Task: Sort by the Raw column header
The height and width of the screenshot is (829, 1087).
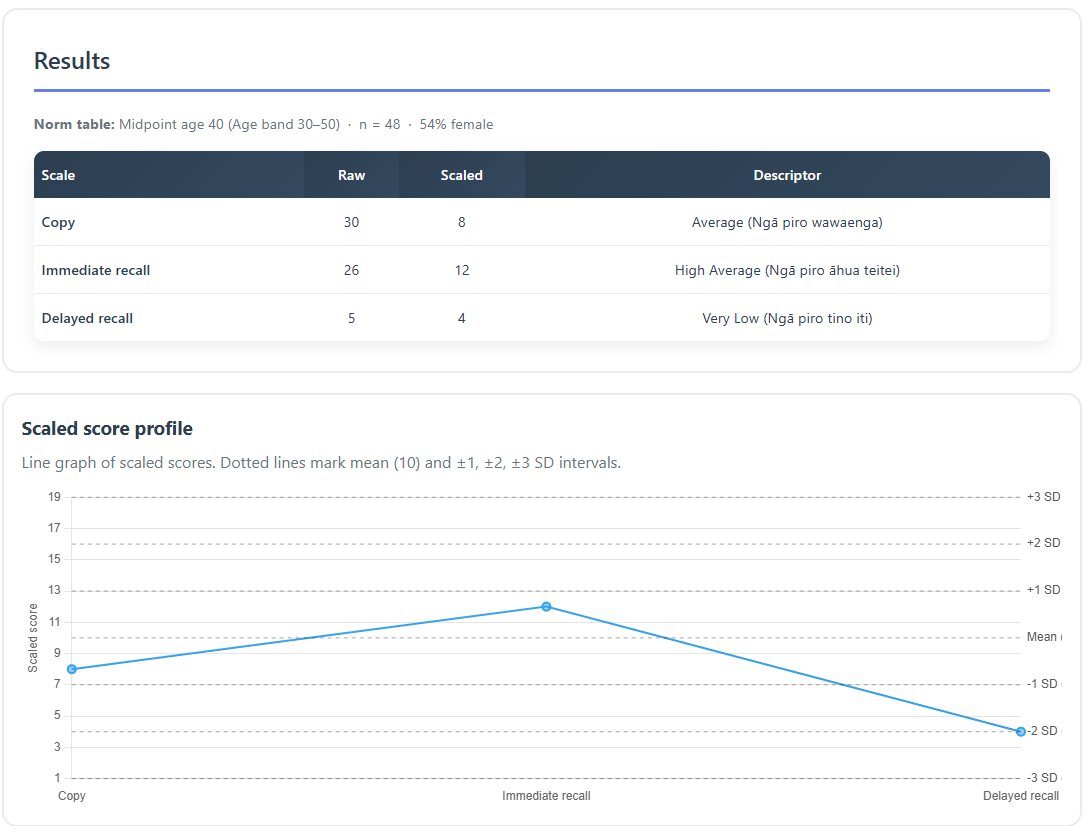Action: click(351, 175)
